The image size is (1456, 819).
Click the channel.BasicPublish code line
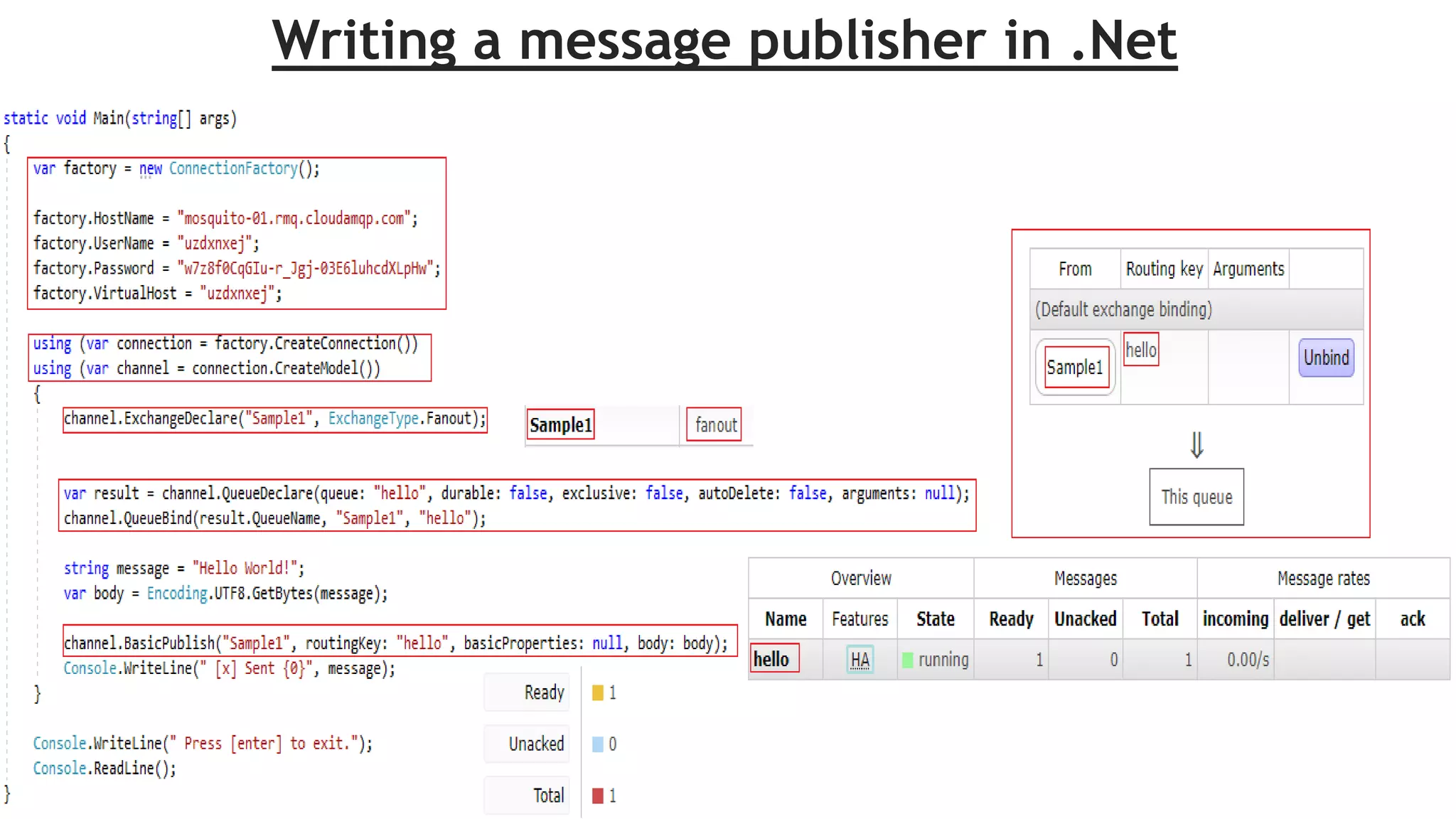(396, 643)
